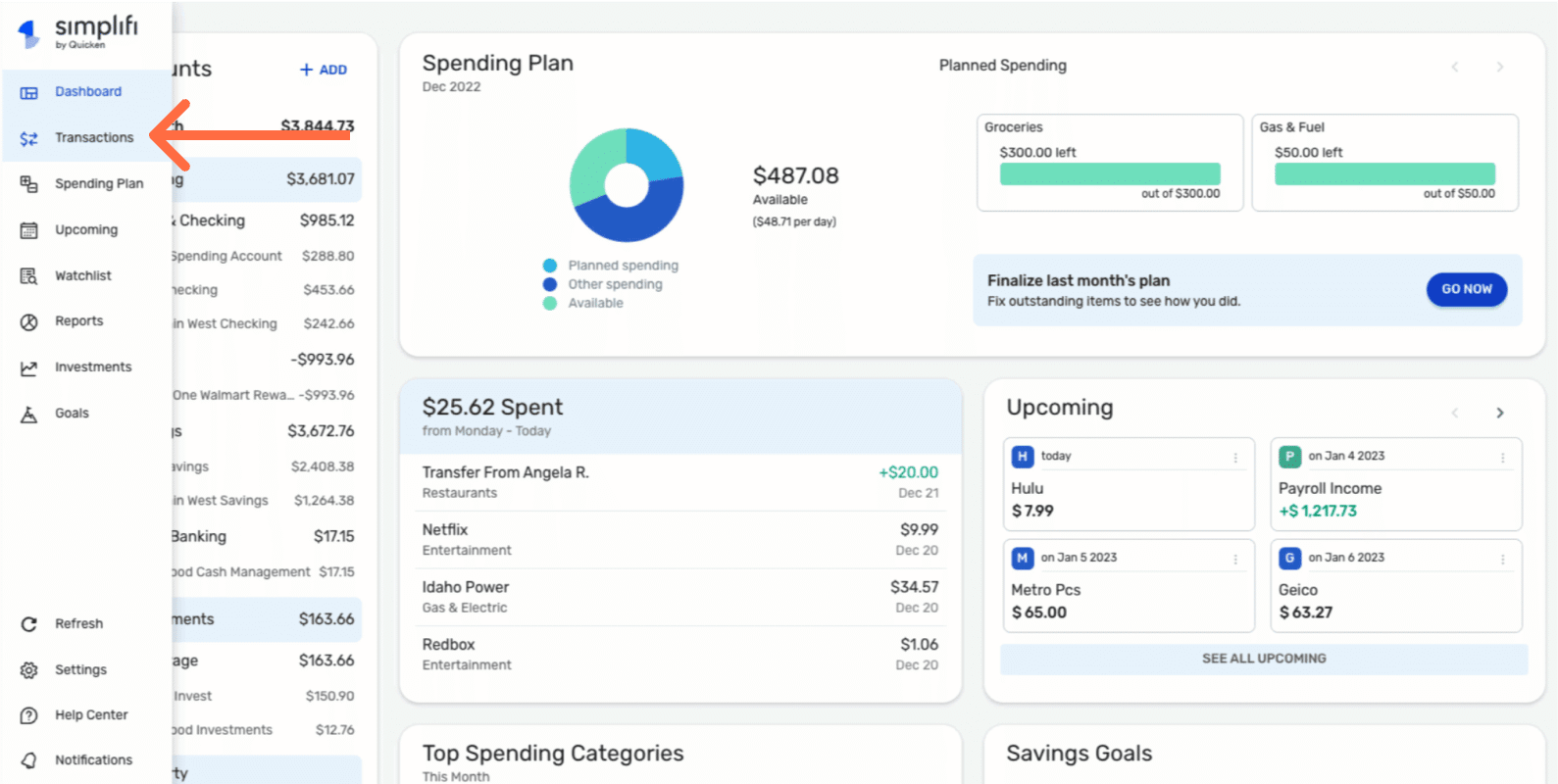Click the spending donut chart
Screen dimensions: 1558x784
[x=627, y=185]
